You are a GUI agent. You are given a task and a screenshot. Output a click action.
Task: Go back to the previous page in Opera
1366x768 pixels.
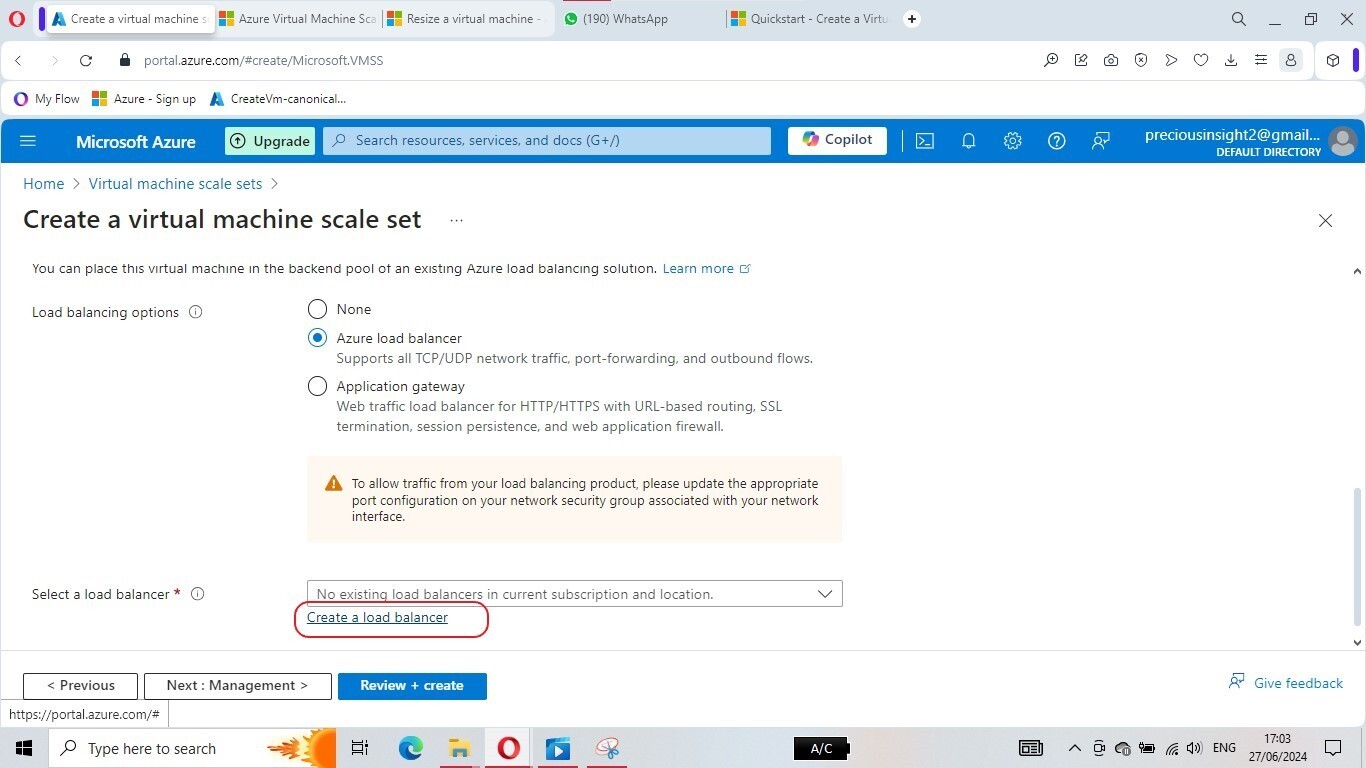[18, 60]
